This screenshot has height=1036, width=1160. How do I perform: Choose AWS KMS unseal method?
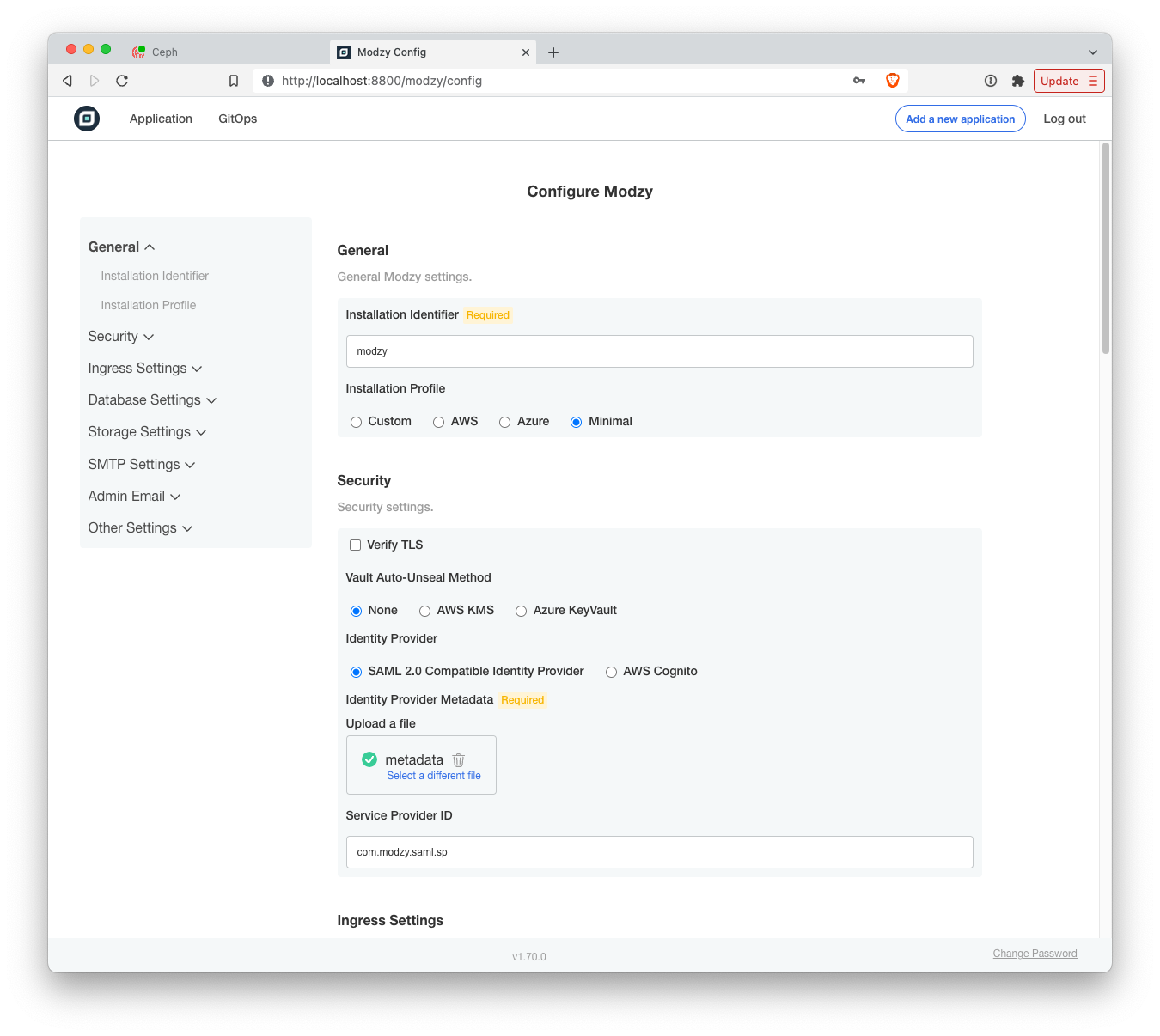click(424, 611)
